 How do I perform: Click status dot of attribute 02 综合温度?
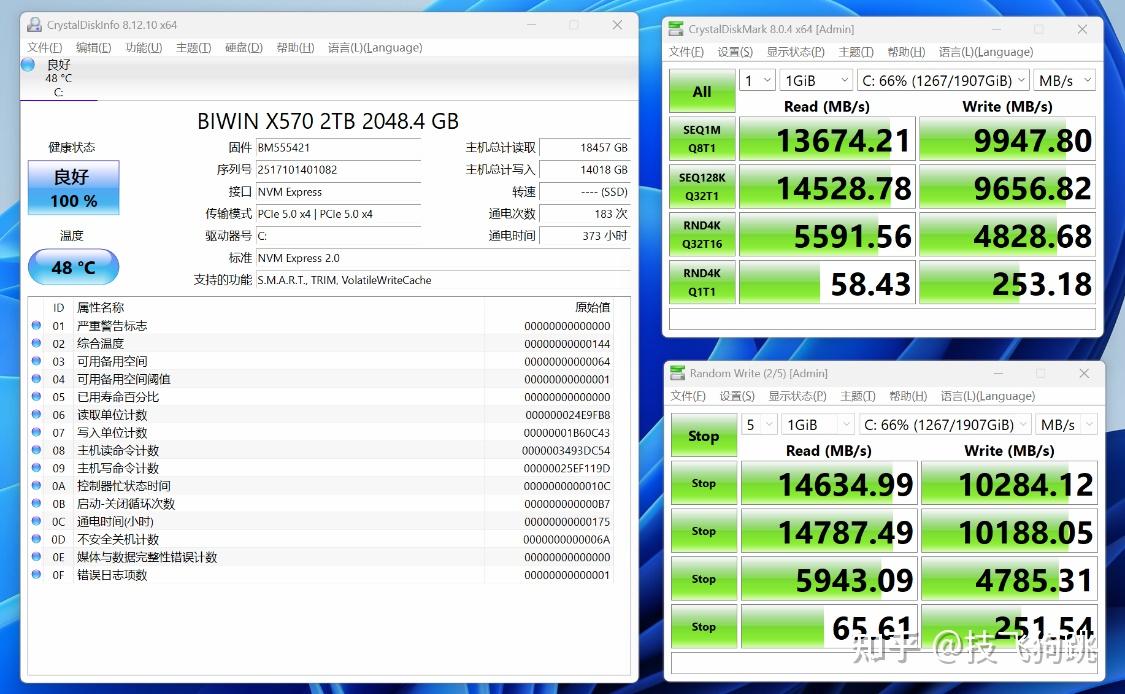(37, 343)
